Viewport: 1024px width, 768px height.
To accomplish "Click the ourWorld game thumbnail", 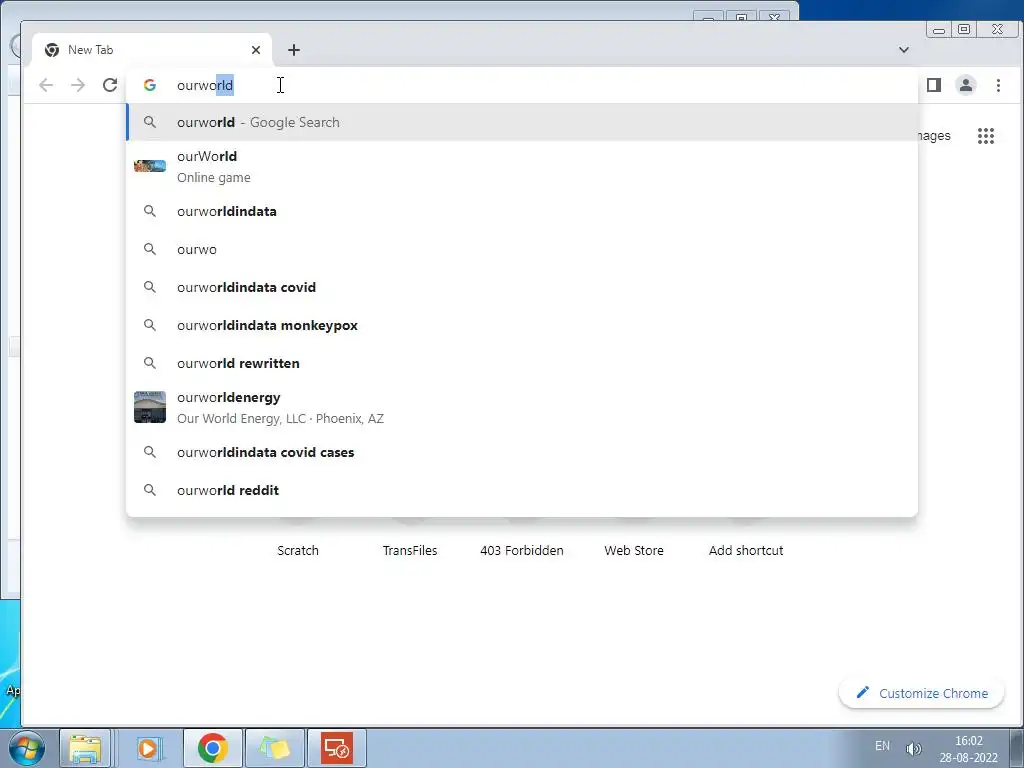I will pyautogui.click(x=150, y=166).
